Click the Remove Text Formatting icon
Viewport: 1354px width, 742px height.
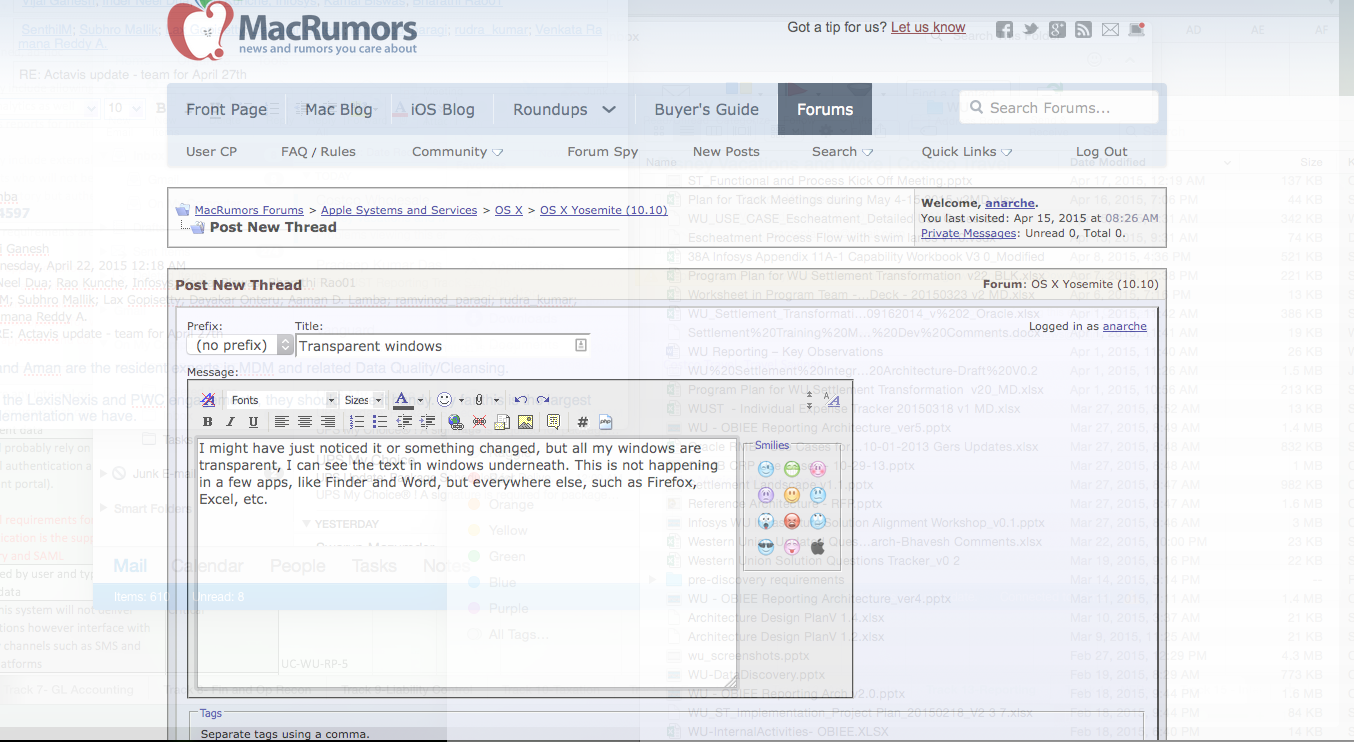coord(208,400)
